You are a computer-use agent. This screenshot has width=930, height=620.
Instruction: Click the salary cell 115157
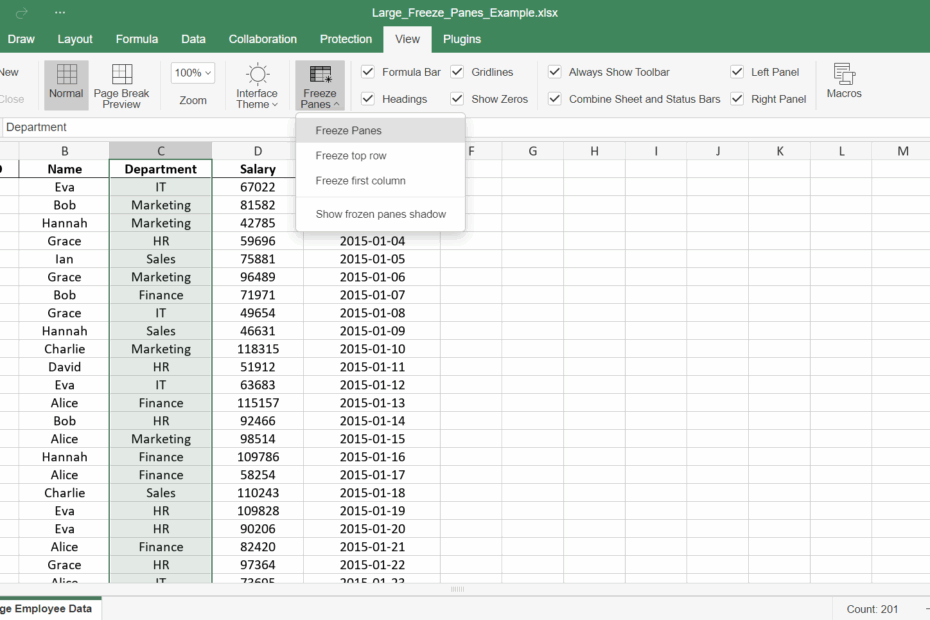pyautogui.click(x=257, y=403)
